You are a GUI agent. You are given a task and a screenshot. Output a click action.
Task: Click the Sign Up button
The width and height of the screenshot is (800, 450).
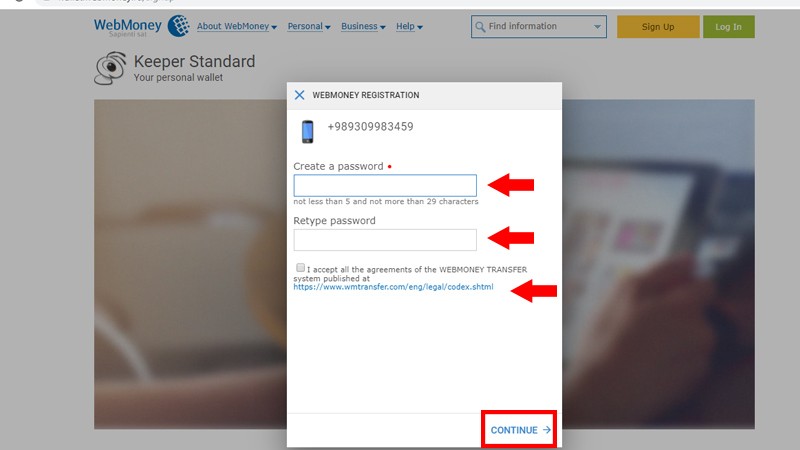point(658,27)
